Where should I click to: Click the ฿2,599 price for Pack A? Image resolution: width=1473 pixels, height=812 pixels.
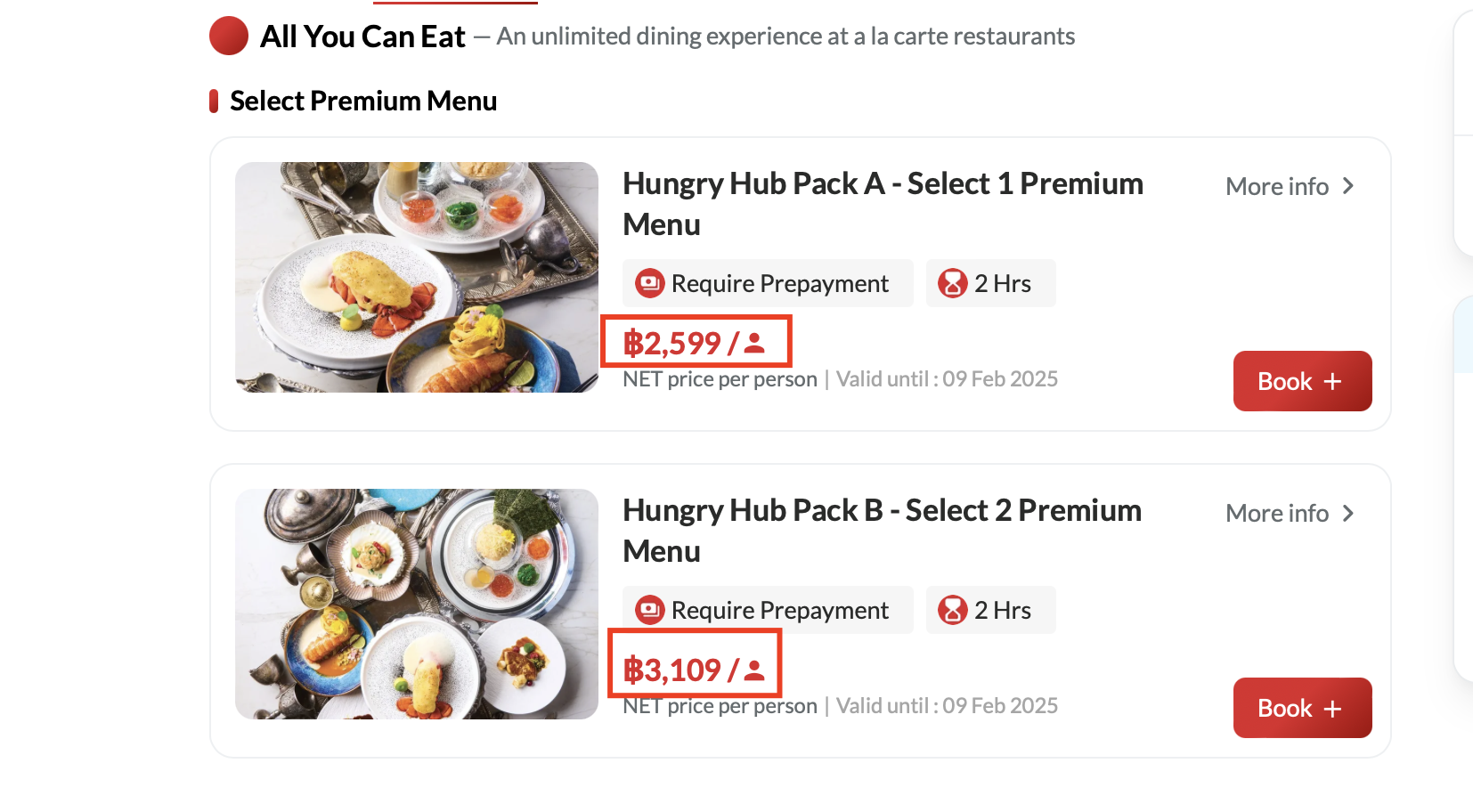point(673,343)
